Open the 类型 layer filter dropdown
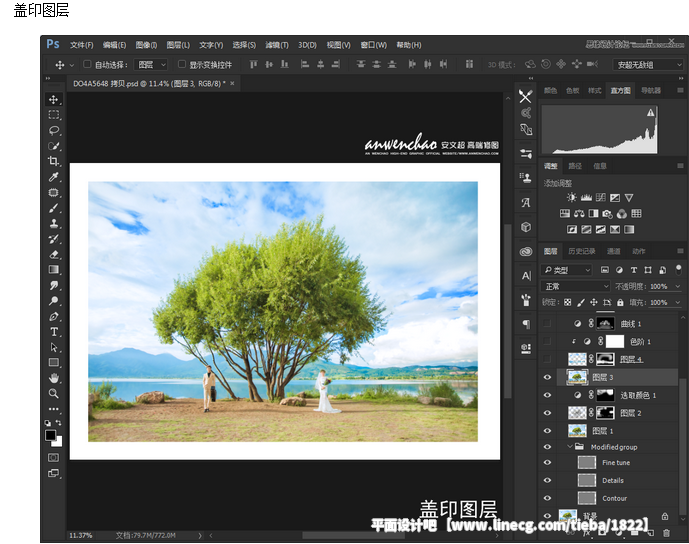 tap(566, 270)
